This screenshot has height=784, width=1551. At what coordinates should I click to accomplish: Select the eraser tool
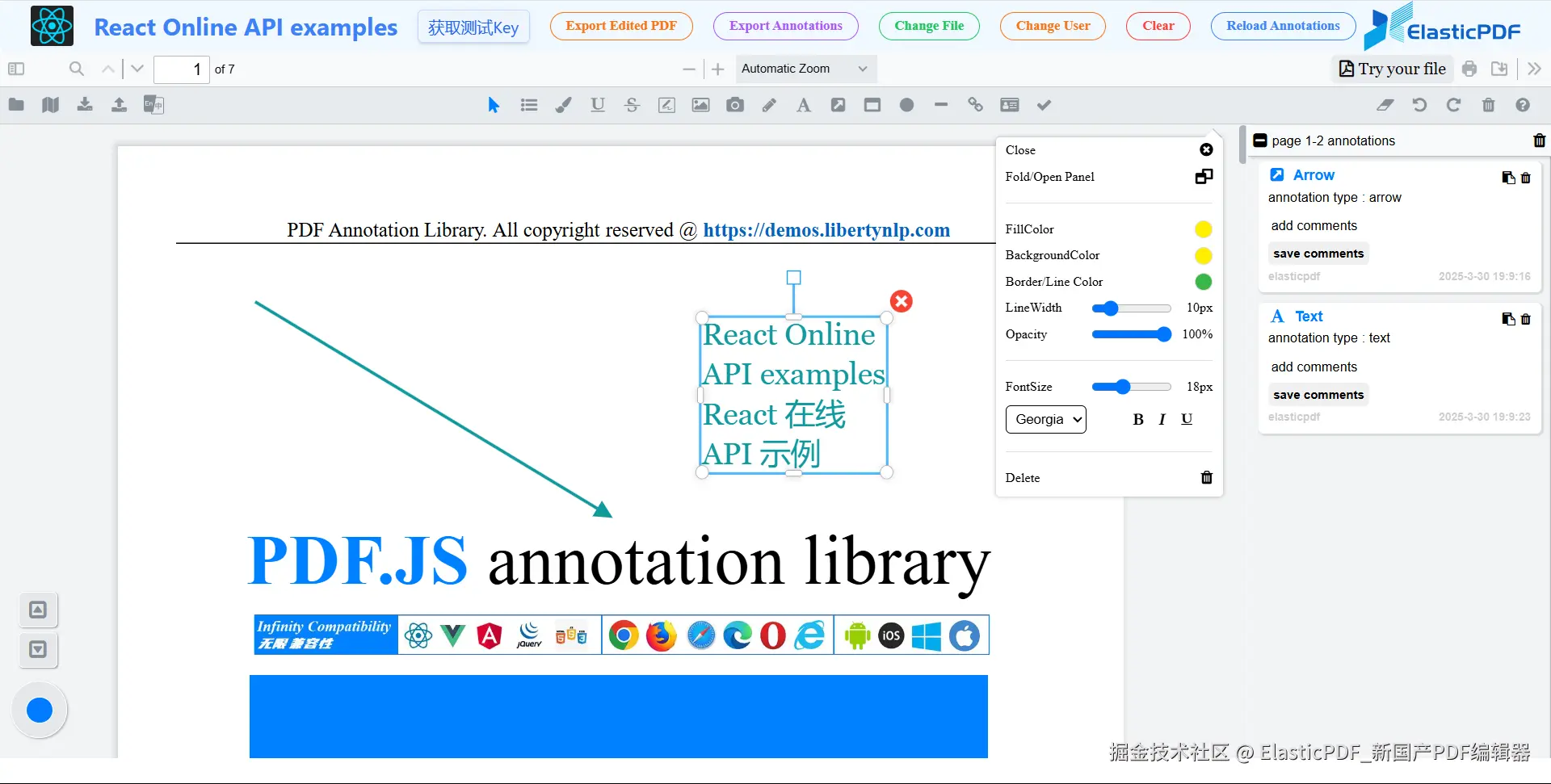1385,105
